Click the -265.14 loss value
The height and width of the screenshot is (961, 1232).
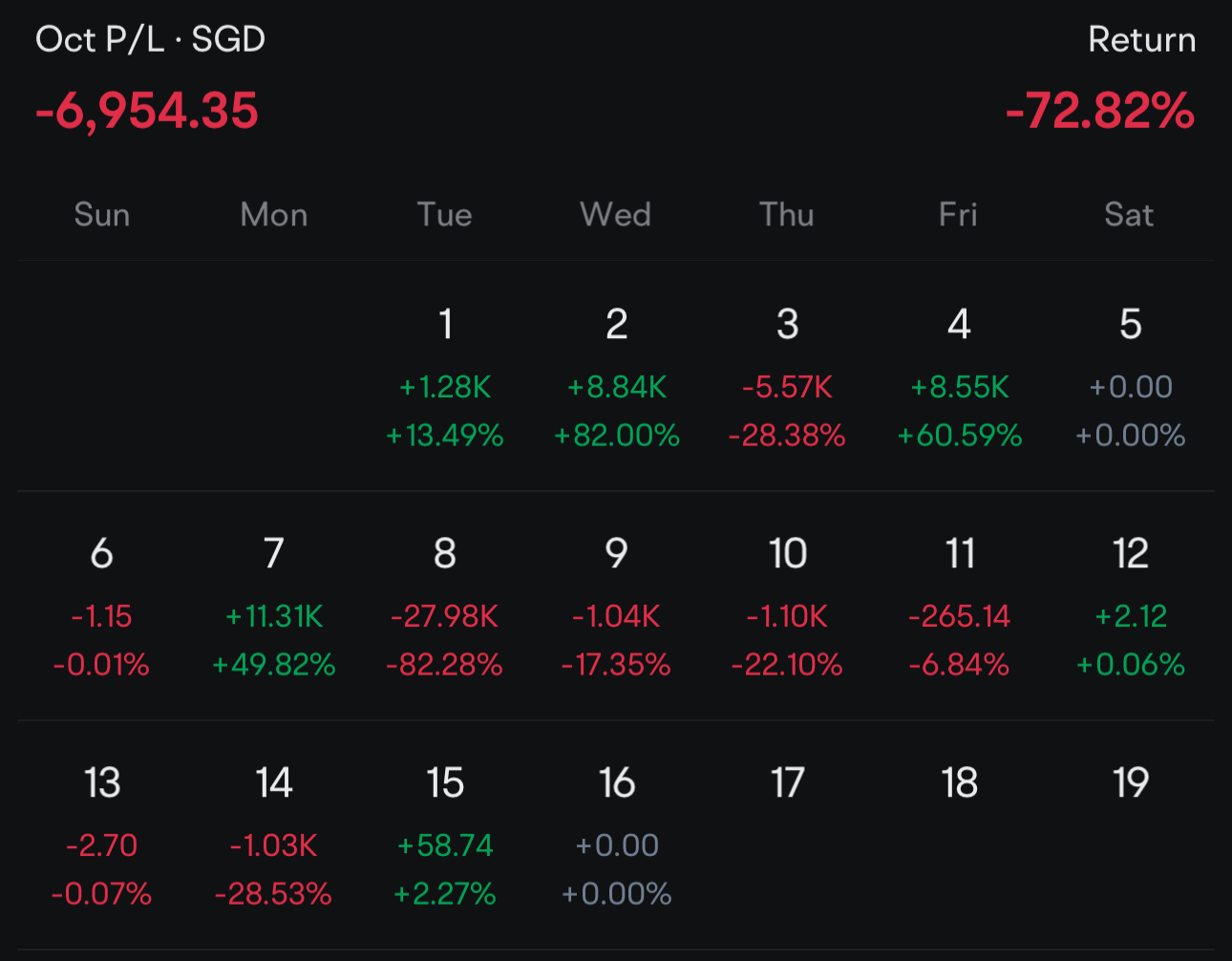(960, 616)
